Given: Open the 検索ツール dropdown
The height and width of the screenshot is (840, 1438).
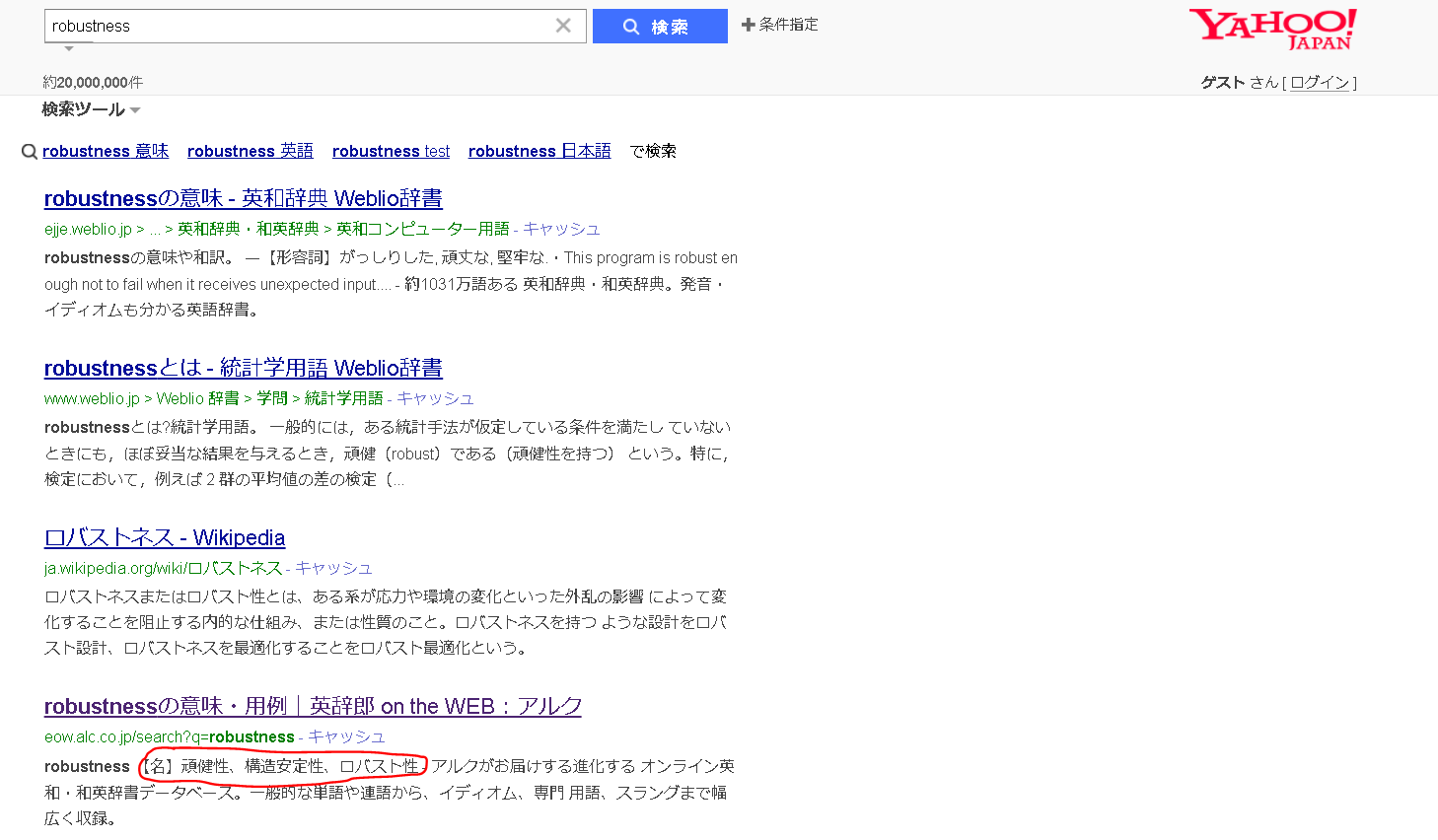Looking at the screenshot, I should (x=91, y=109).
